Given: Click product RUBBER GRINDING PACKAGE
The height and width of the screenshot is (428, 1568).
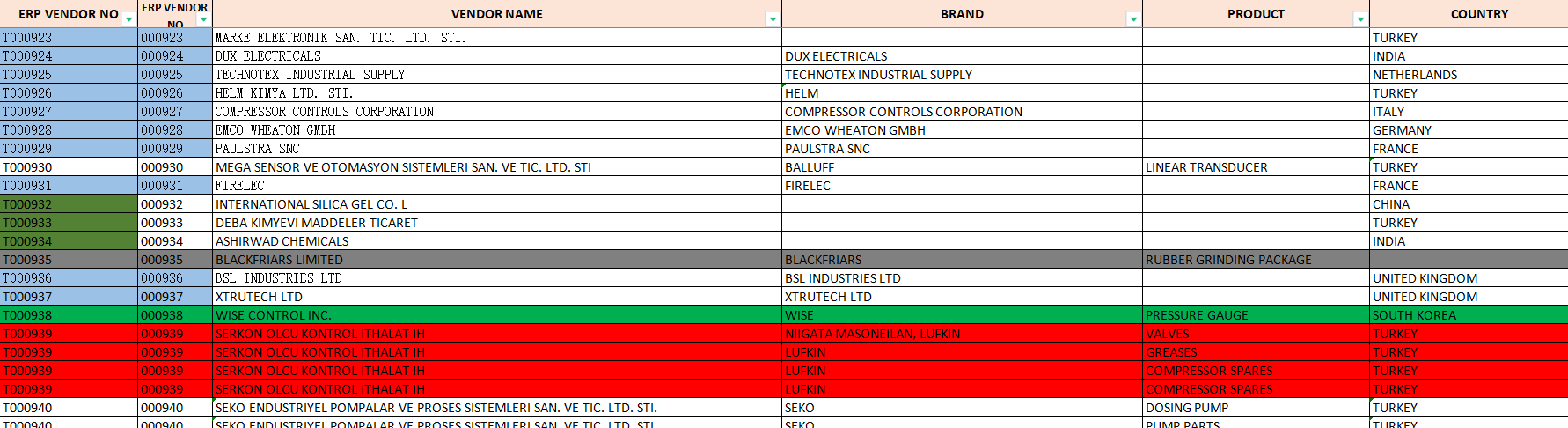Looking at the screenshot, I should (1256, 260).
